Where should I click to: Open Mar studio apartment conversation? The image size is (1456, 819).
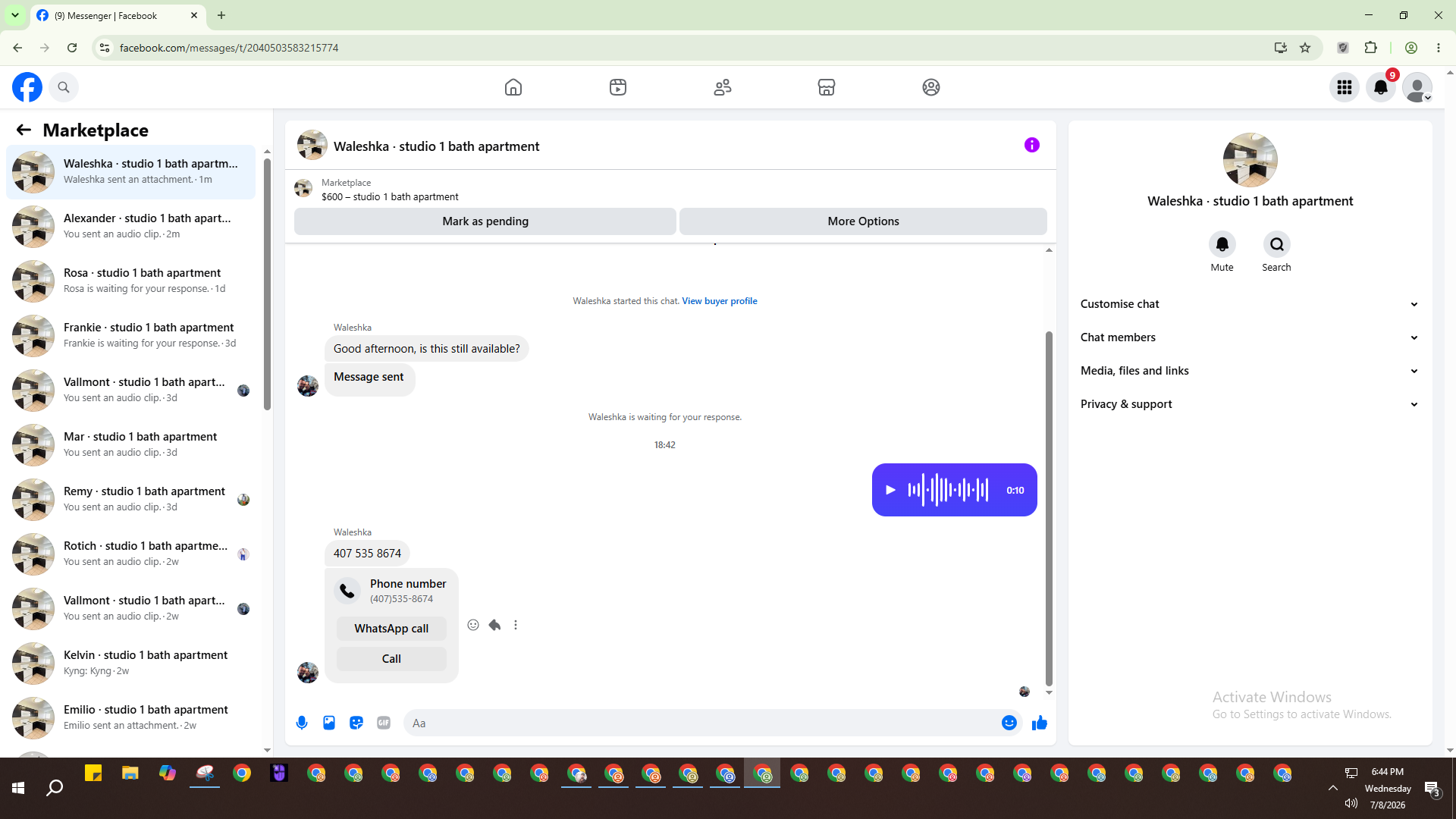(x=130, y=445)
